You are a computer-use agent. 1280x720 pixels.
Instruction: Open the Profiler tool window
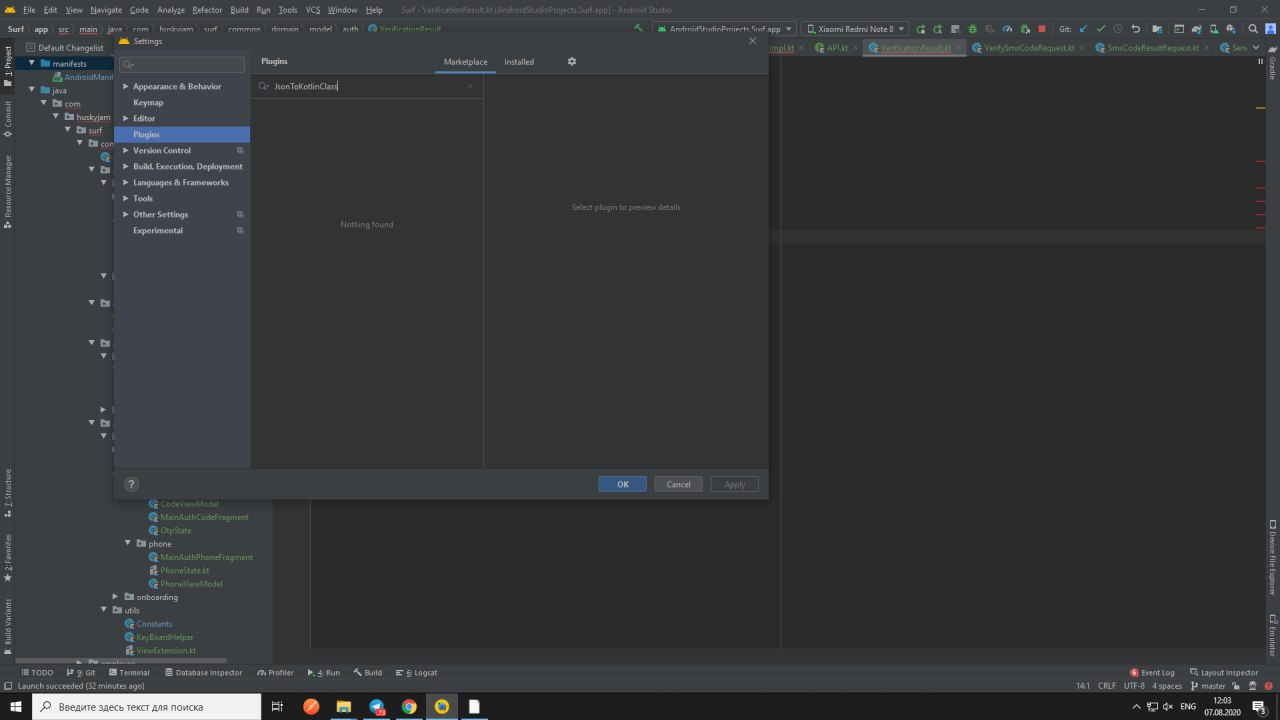275,673
